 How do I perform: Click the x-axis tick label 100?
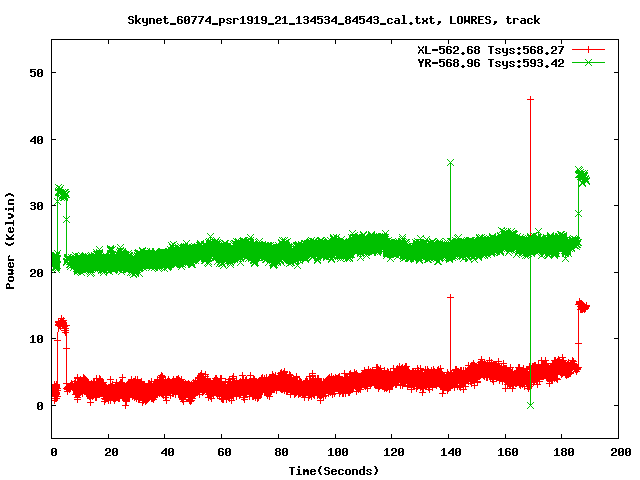338,452
